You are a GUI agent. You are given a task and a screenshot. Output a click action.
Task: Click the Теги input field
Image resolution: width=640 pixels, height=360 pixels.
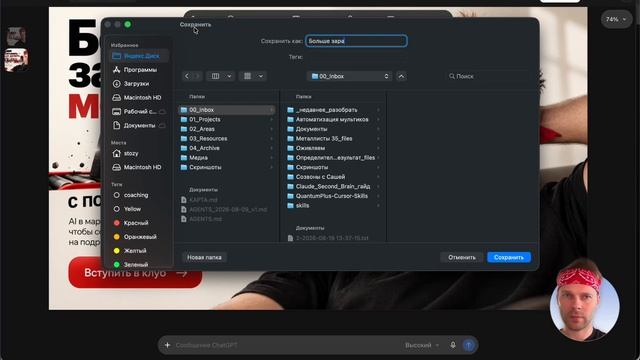(356, 57)
